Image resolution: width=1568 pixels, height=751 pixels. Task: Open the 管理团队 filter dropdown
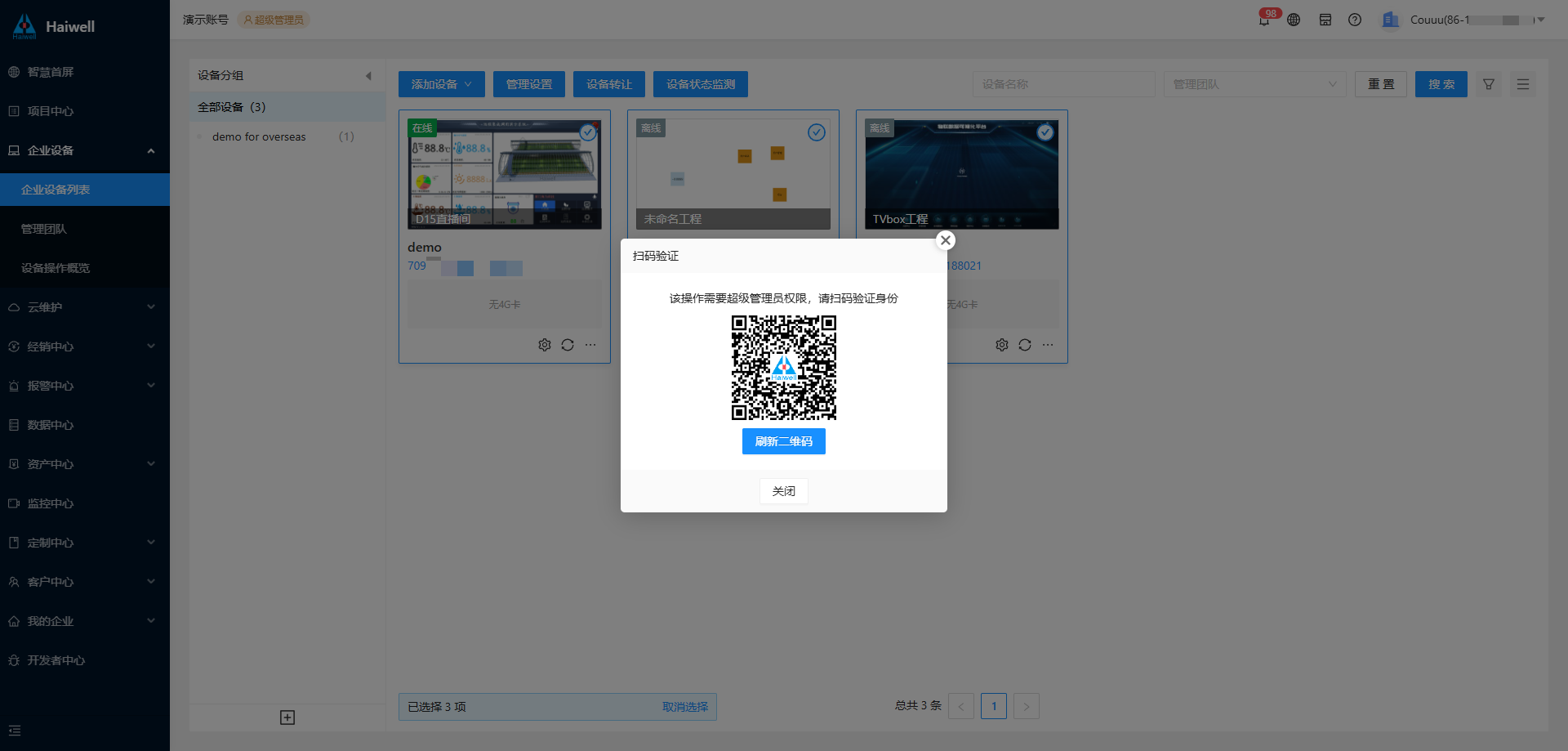click(1255, 84)
